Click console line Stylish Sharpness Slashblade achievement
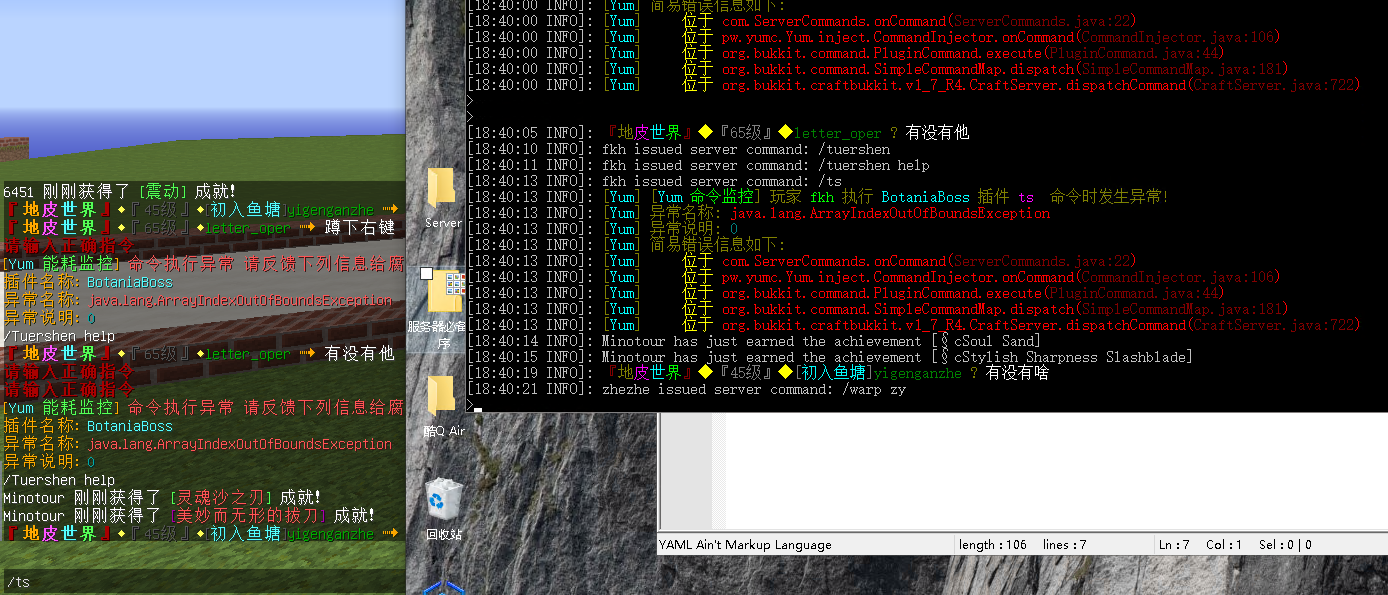The height and width of the screenshot is (595, 1388). (829, 357)
